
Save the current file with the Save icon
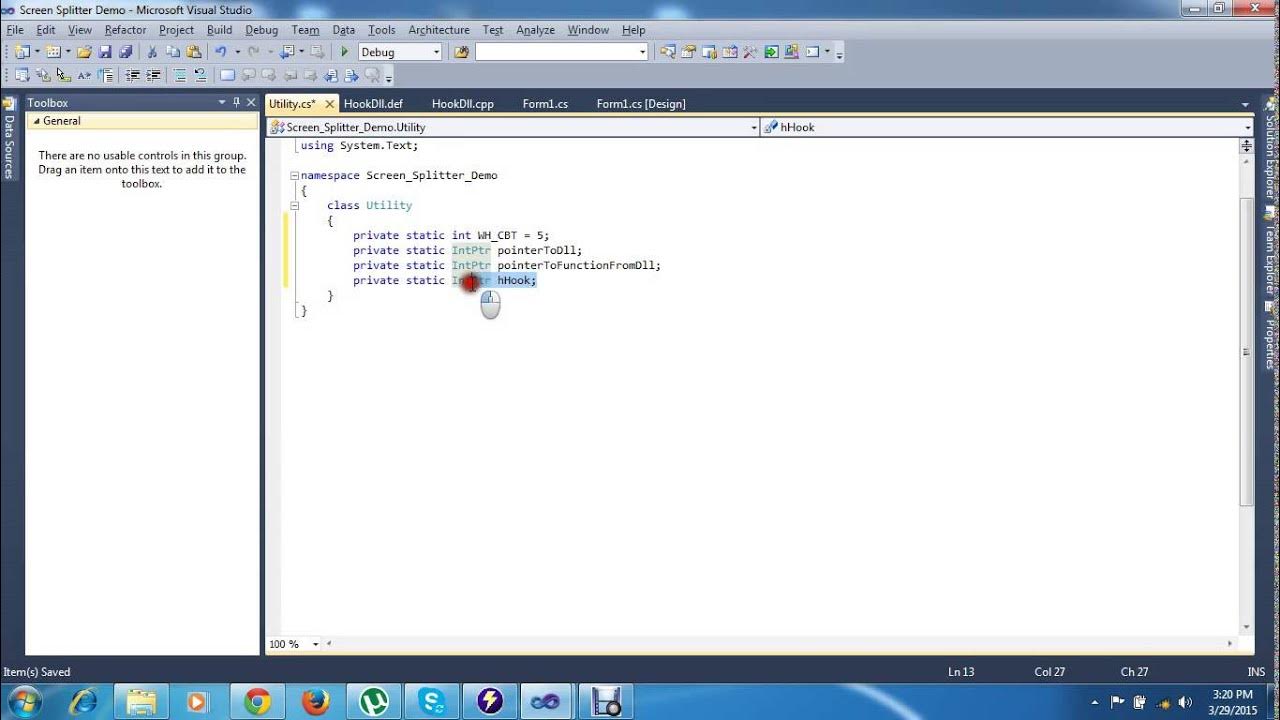tap(105, 52)
